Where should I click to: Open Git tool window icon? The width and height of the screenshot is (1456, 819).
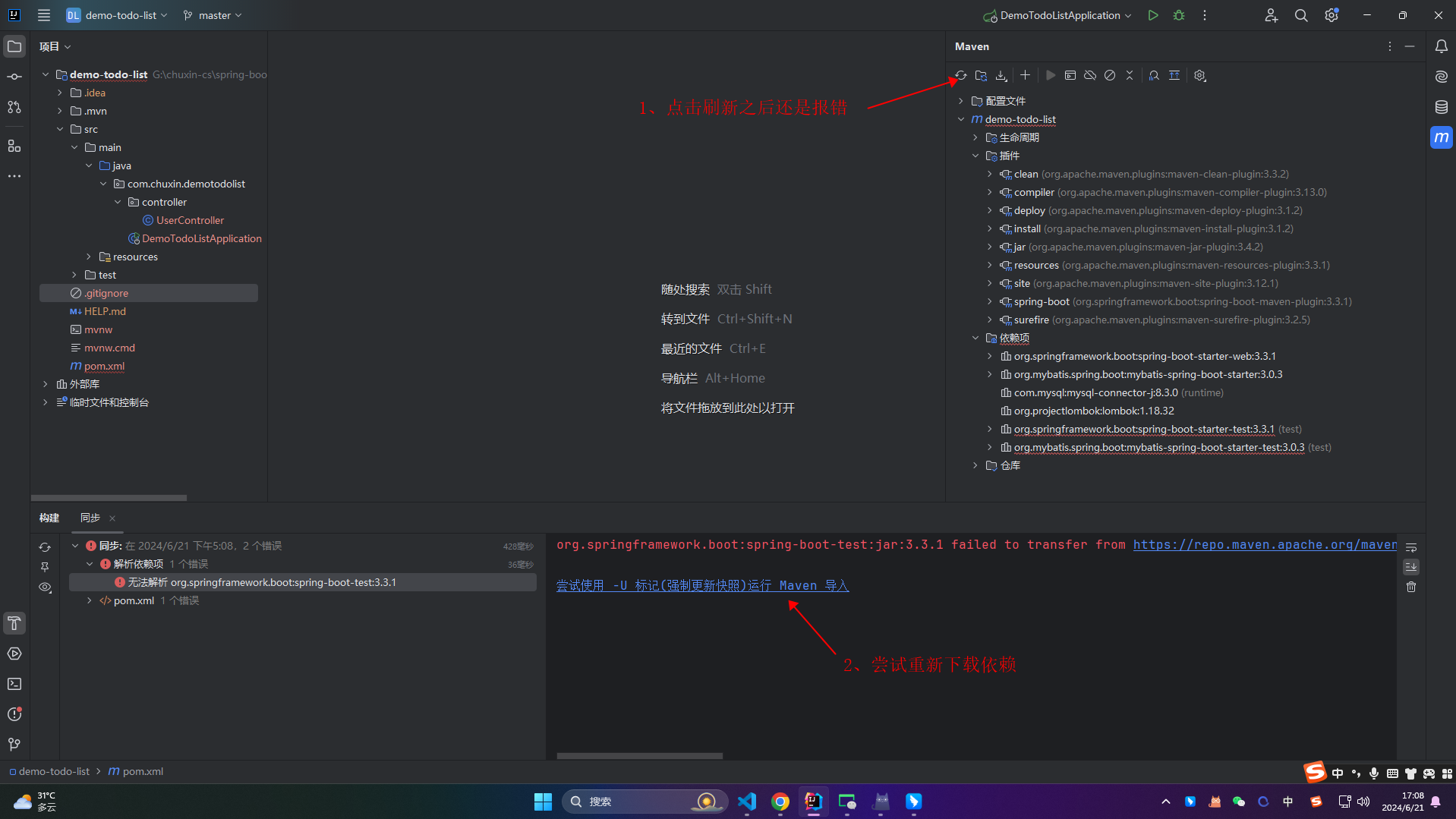pos(14,745)
